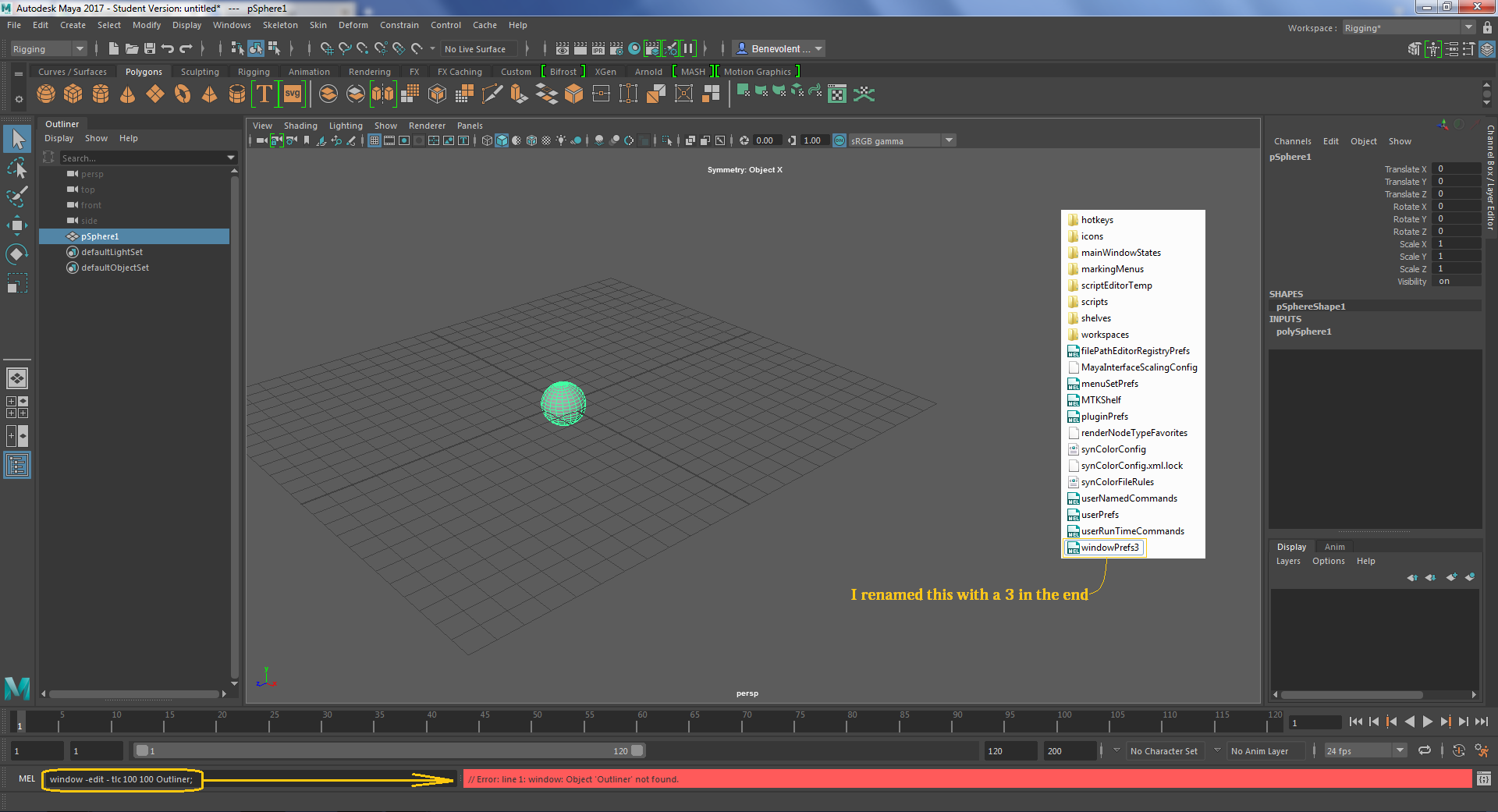
Task: Expand the sRGB gamma view transform dropdown
Action: [x=949, y=140]
